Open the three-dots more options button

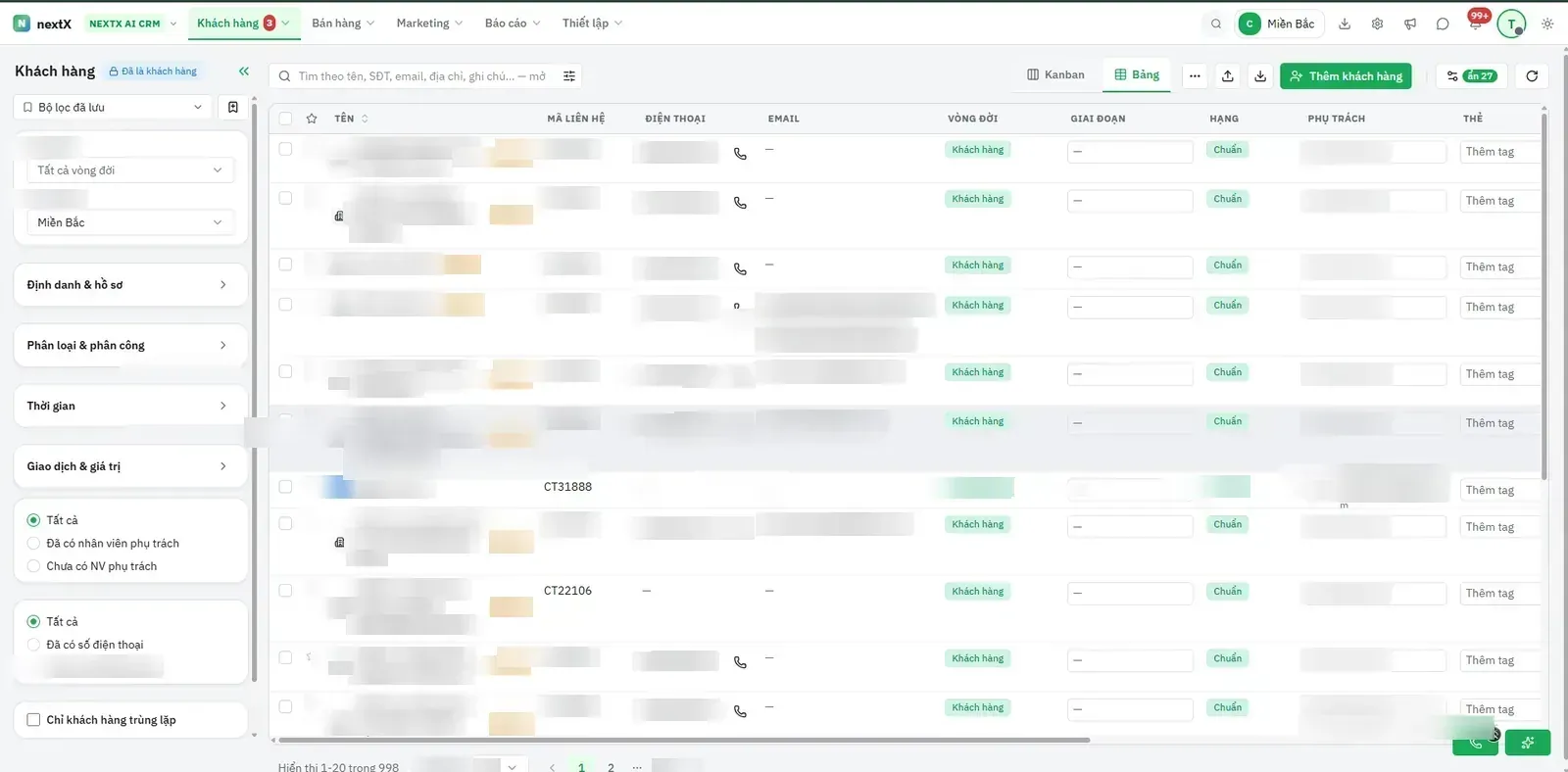(1195, 75)
